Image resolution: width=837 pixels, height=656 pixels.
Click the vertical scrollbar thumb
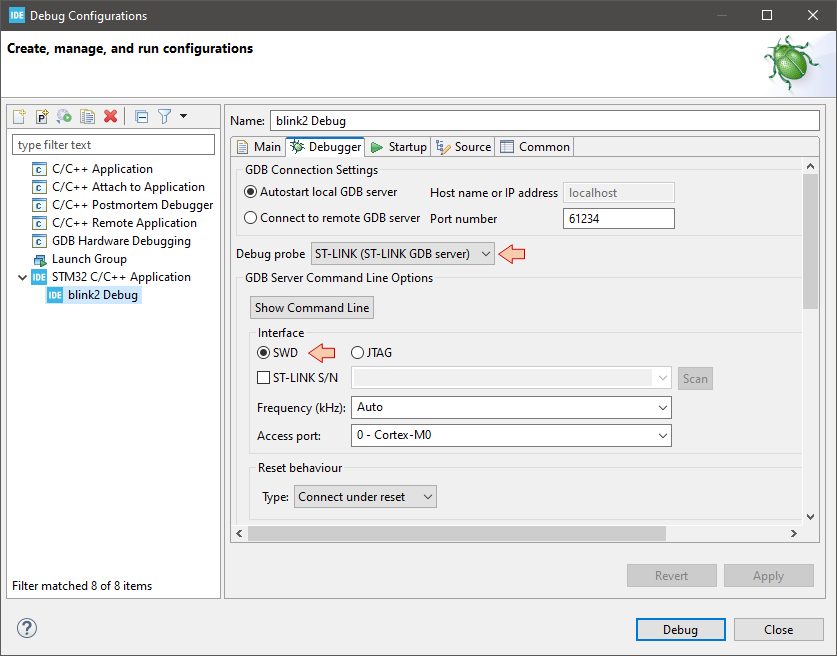point(810,241)
